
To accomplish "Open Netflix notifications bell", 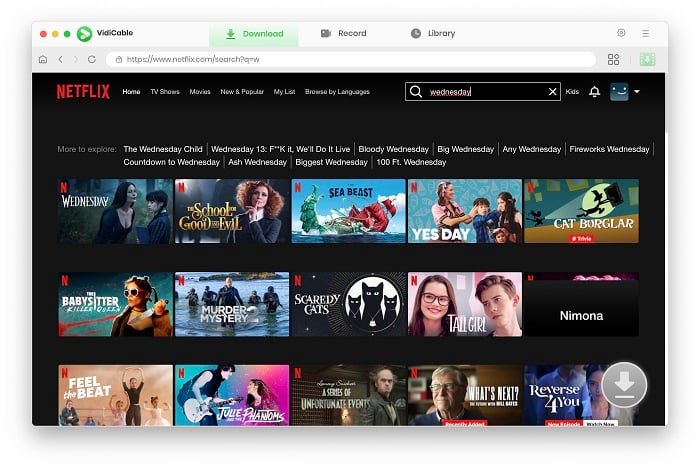I will [x=594, y=92].
